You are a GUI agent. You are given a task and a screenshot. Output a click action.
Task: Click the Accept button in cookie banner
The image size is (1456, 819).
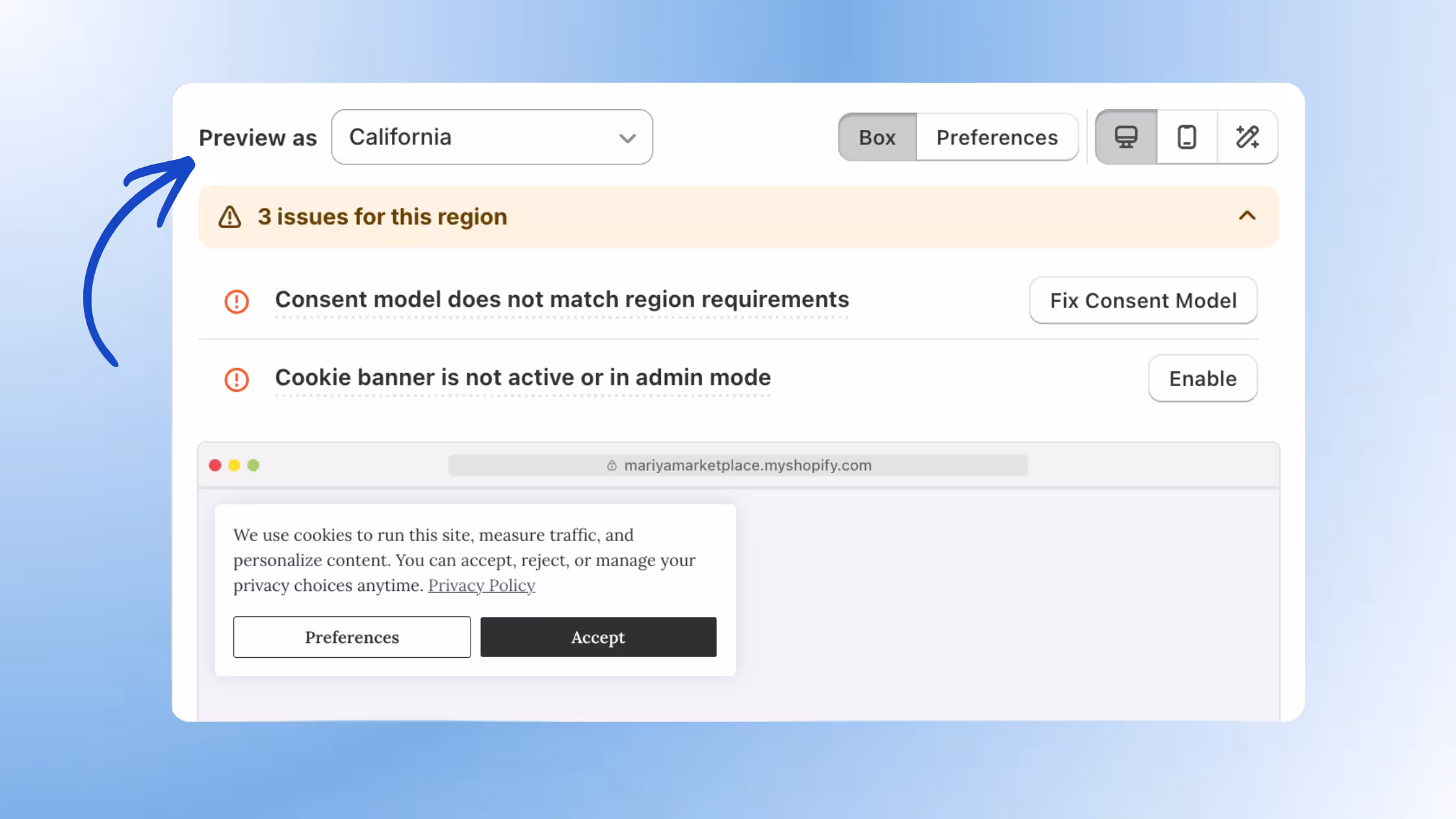(598, 637)
